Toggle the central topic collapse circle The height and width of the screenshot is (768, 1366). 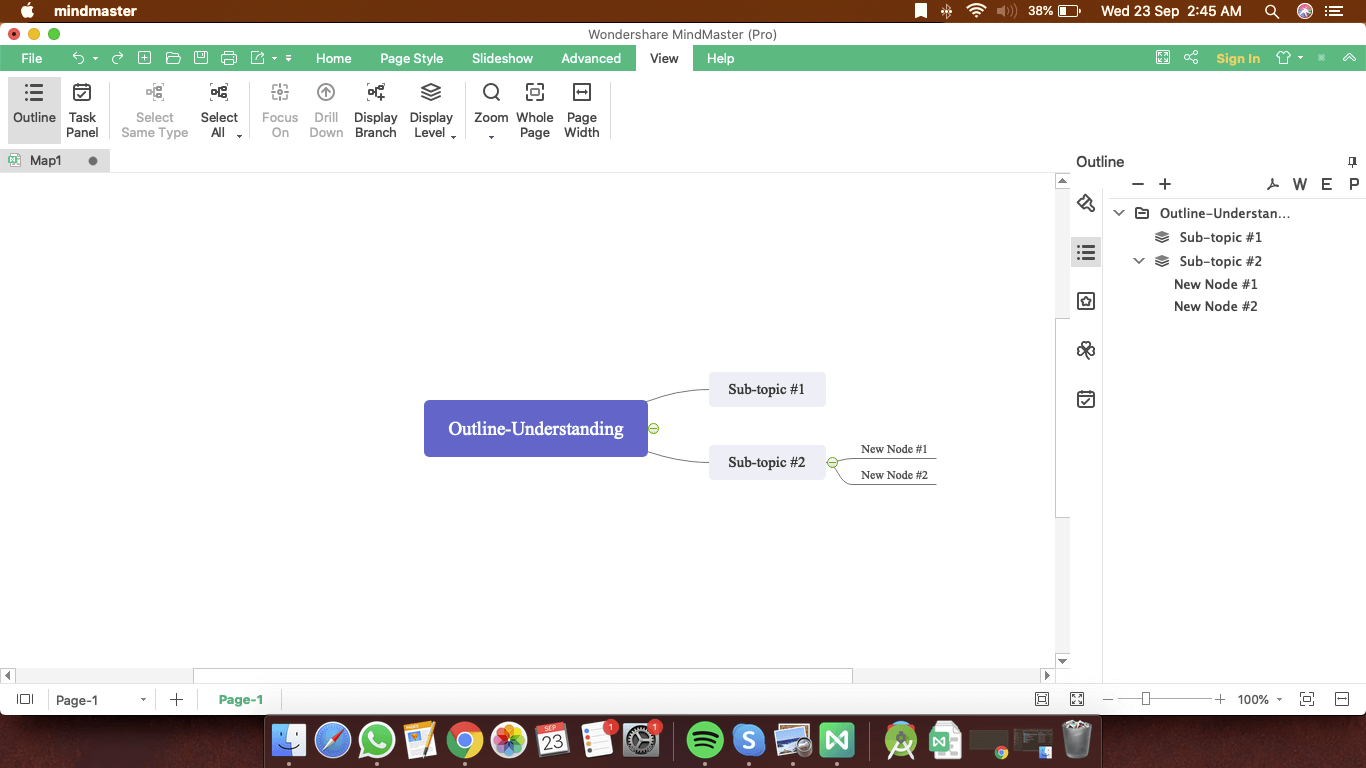[x=654, y=428]
